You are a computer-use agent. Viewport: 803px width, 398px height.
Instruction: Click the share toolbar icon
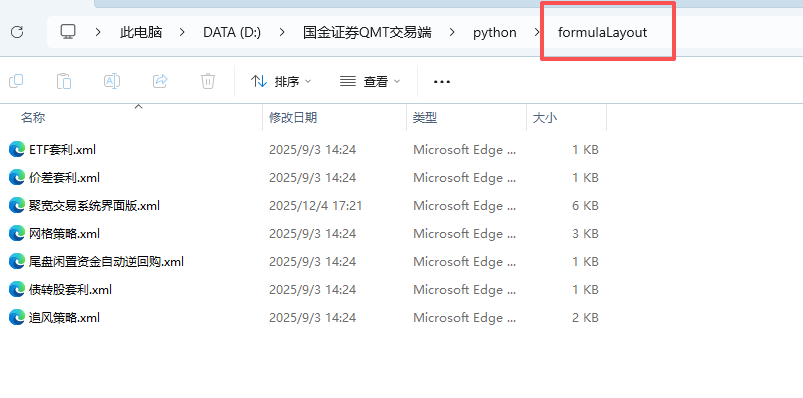click(160, 81)
